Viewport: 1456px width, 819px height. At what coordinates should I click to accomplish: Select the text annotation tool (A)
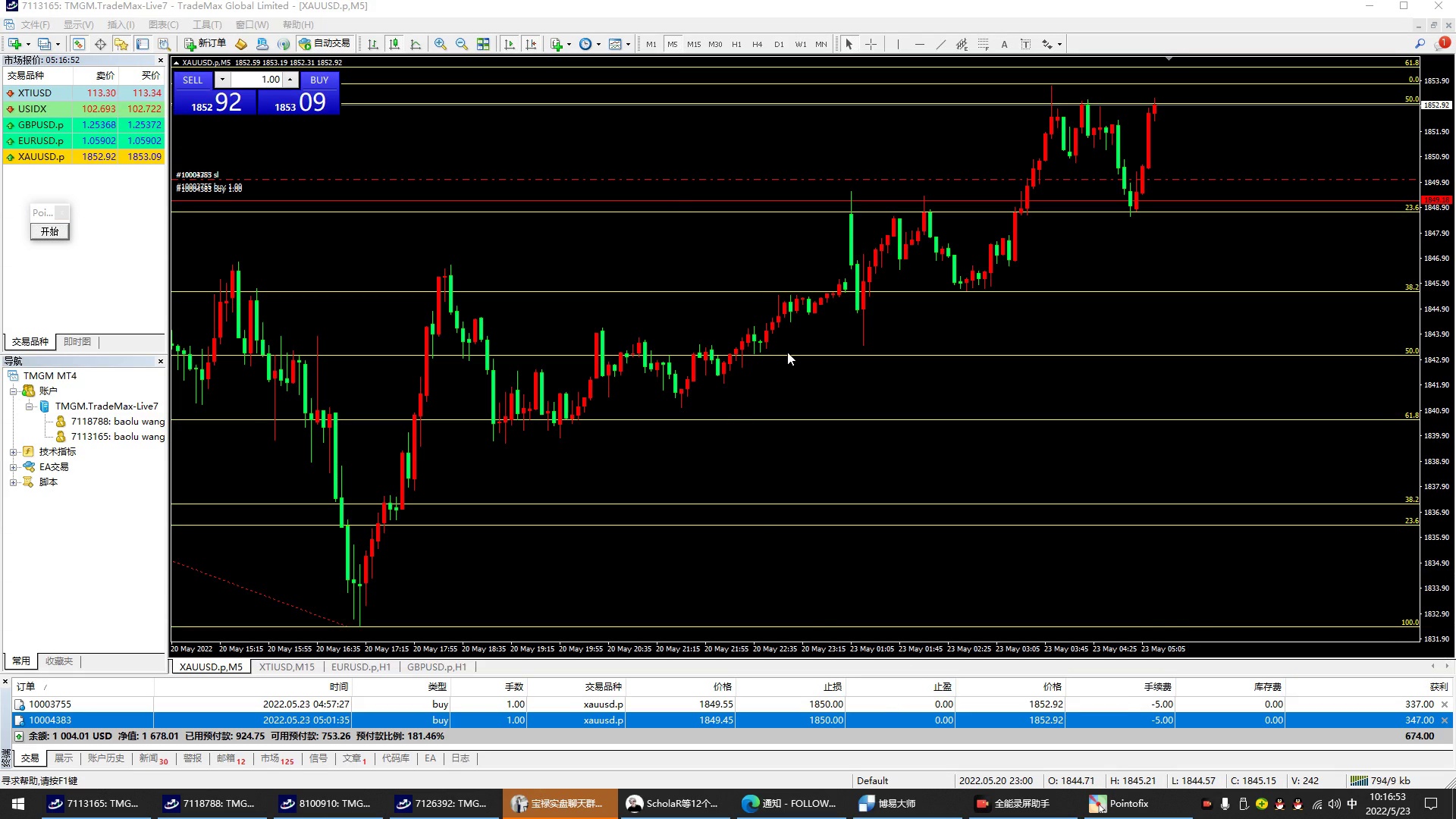(1004, 44)
